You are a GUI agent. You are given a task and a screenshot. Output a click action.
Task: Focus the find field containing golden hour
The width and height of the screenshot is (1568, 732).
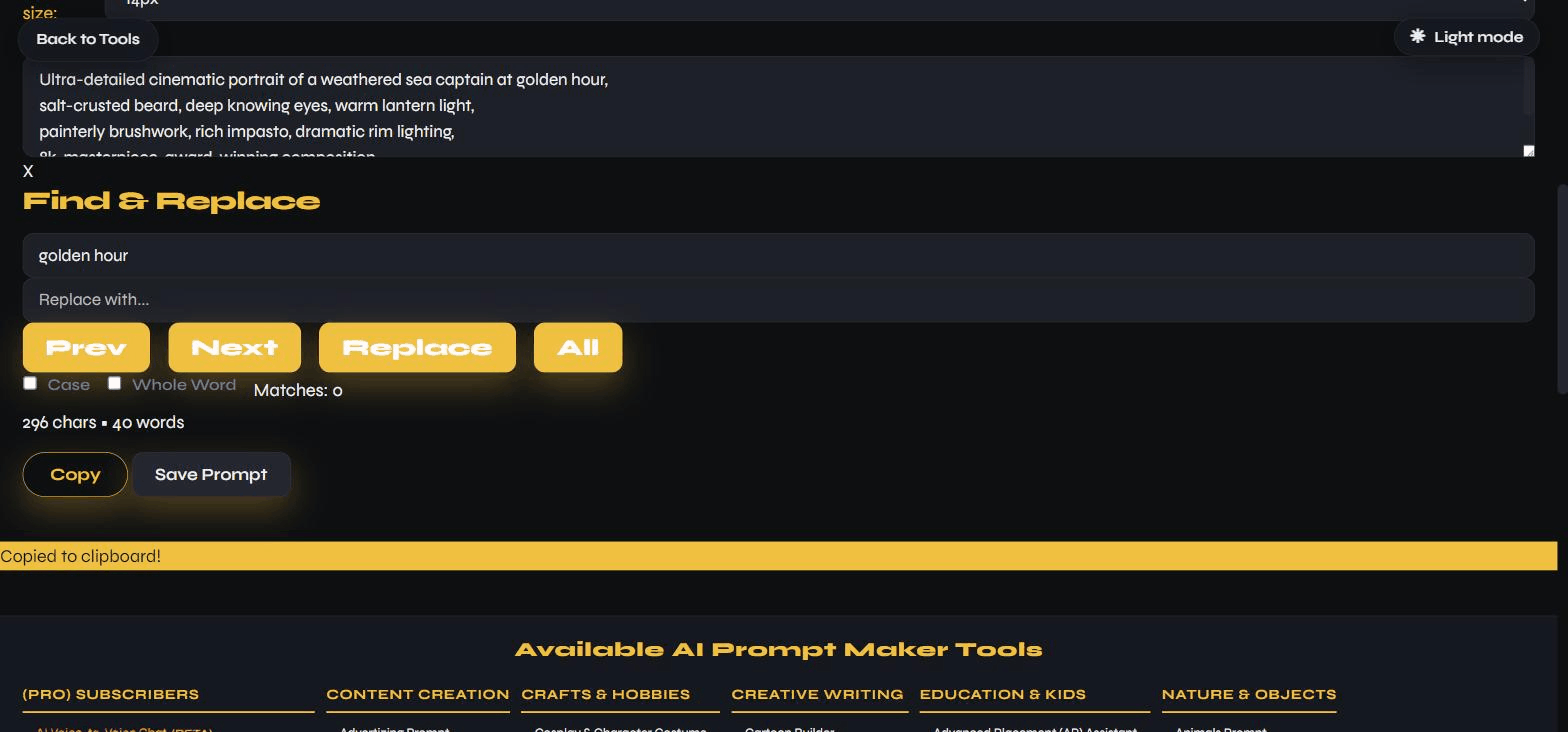pos(778,256)
